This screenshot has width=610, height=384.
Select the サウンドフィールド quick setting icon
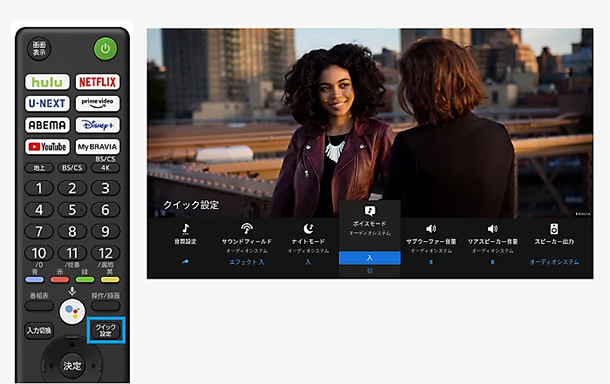pyautogui.click(x=247, y=229)
